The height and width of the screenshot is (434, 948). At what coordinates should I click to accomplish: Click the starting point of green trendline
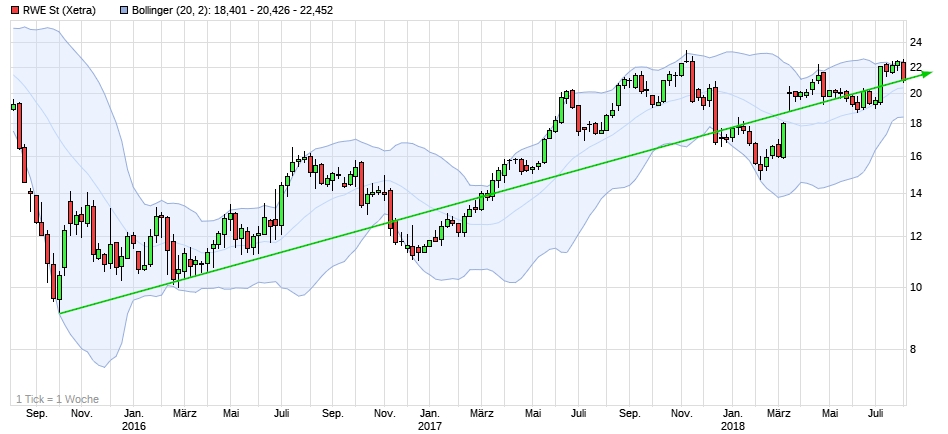pyautogui.click(x=59, y=314)
